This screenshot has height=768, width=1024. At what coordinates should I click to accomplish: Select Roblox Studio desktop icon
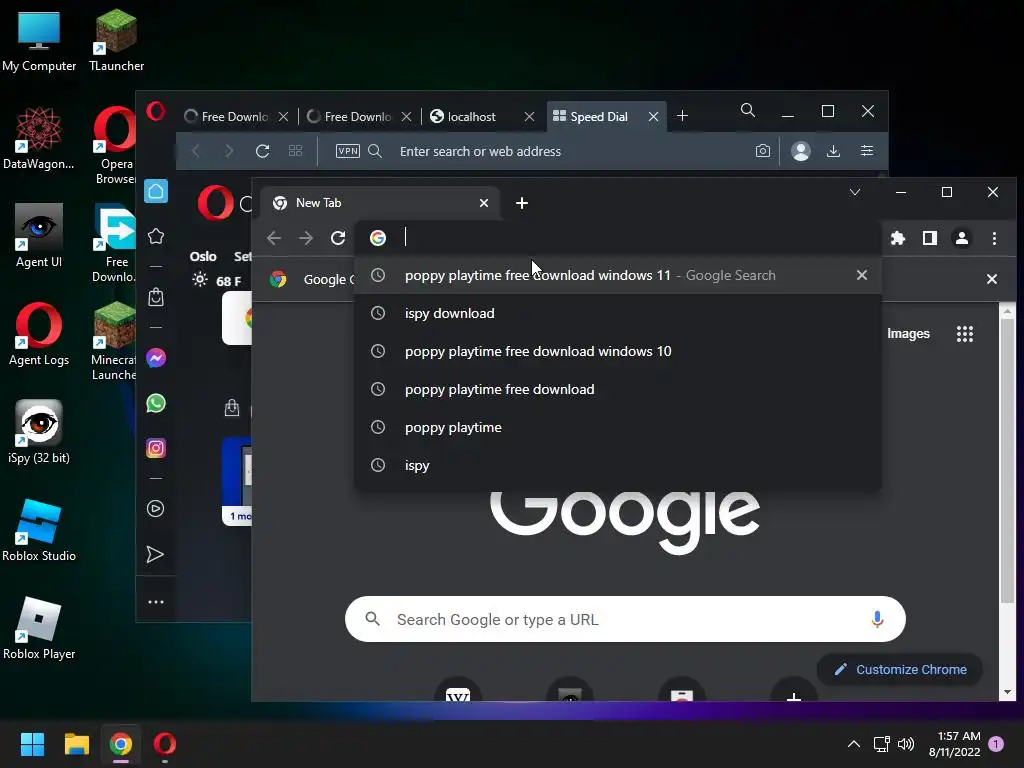[39, 530]
